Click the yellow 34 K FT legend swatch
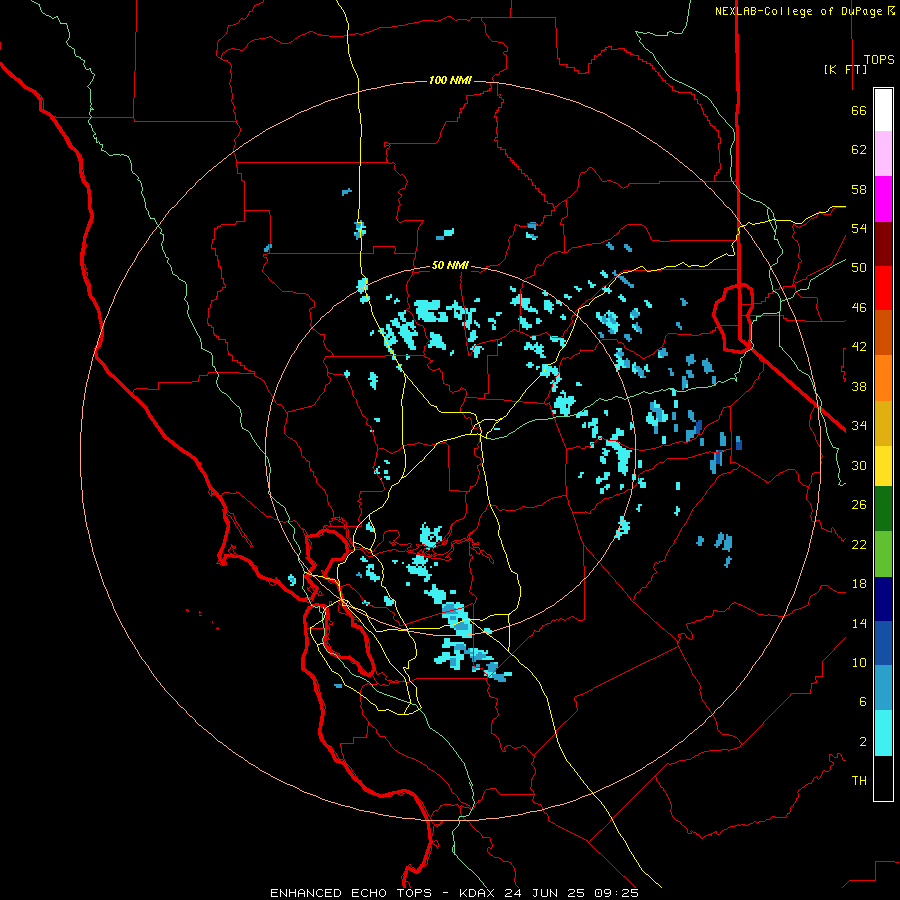The height and width of the screenshot is (900, 900). tap(883, 466)
